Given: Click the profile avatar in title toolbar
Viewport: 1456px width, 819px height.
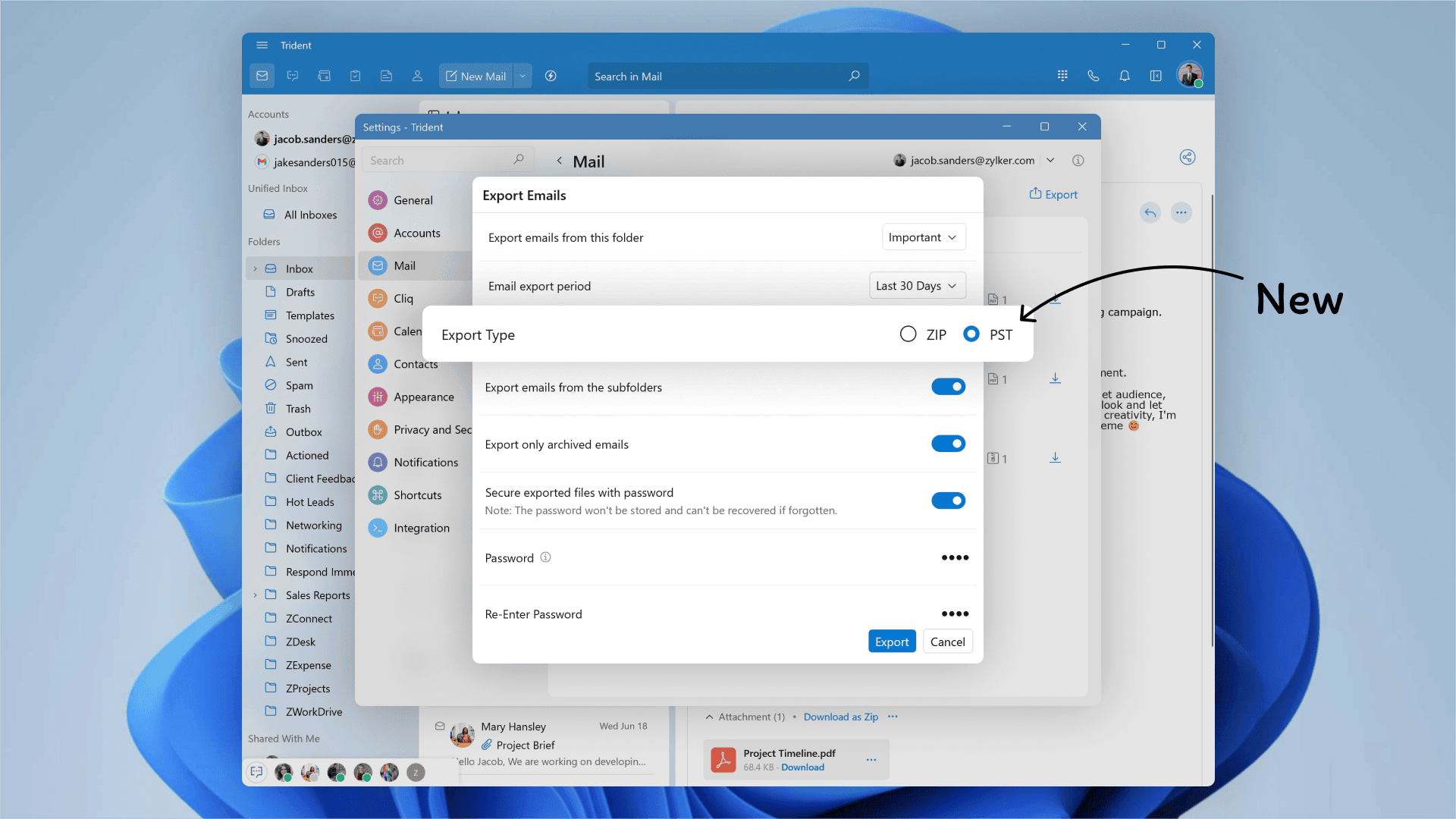Looking at the screenshot, I should (1190, 75).
